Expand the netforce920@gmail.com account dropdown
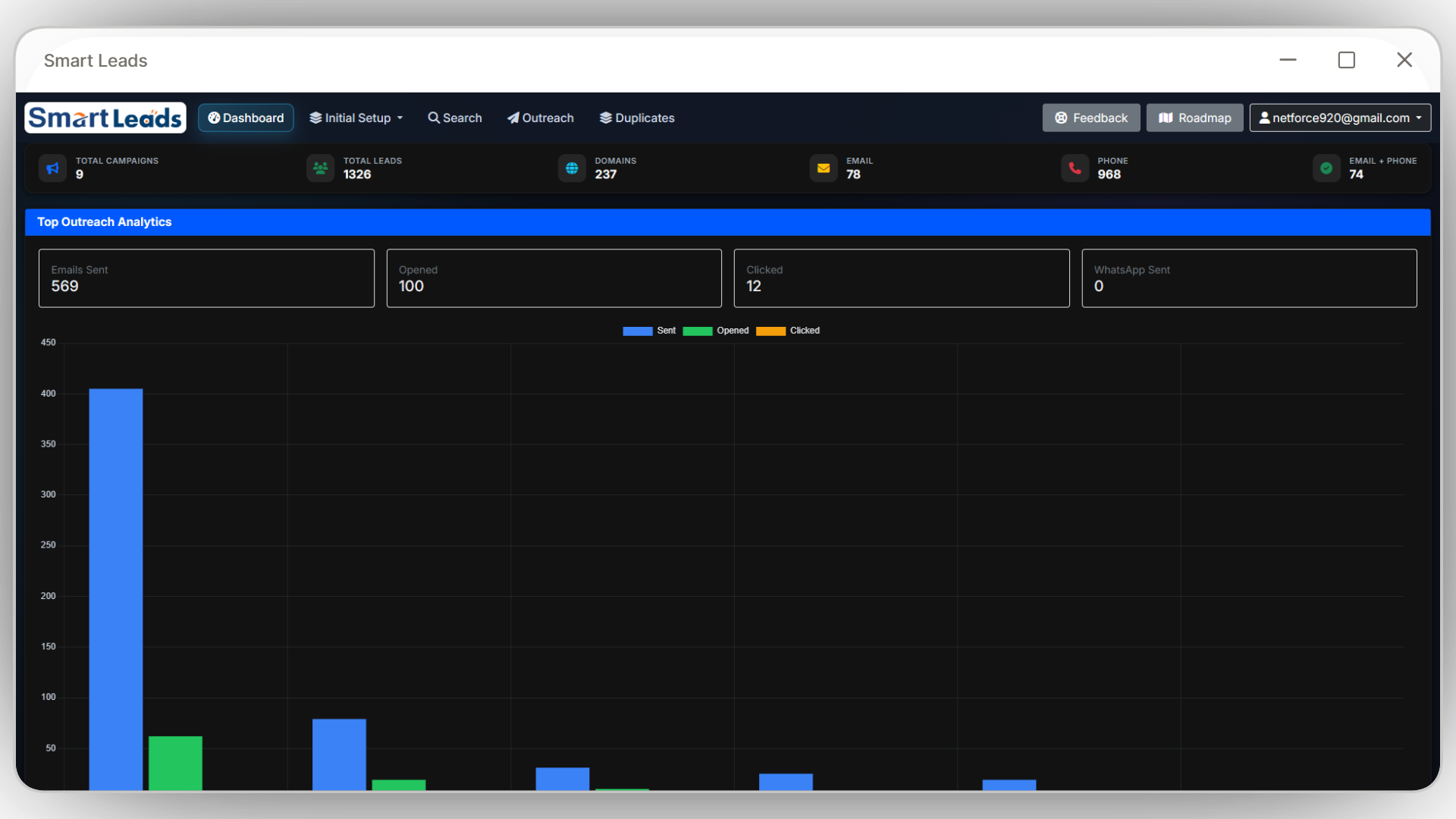The width and height of the screenshot is (1456, 819). click(1340, 118)
